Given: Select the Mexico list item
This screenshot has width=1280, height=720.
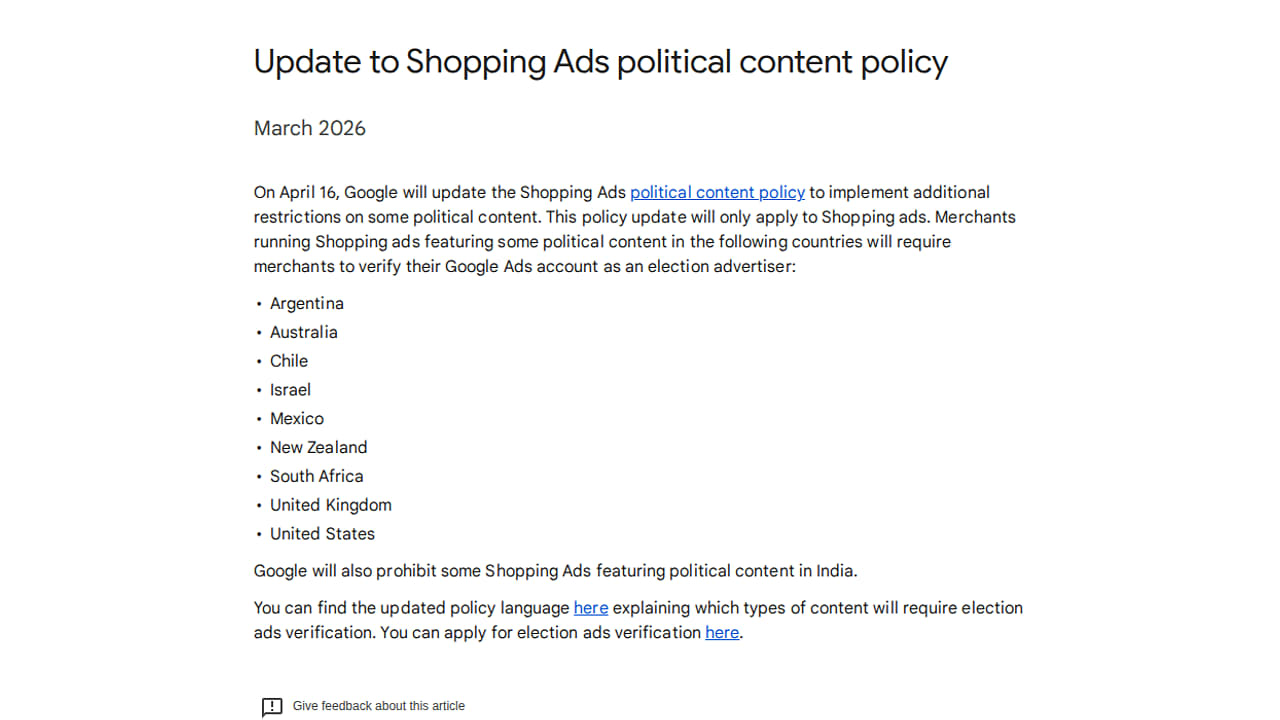Looking at the screenshot, I should tap(297, 419).
